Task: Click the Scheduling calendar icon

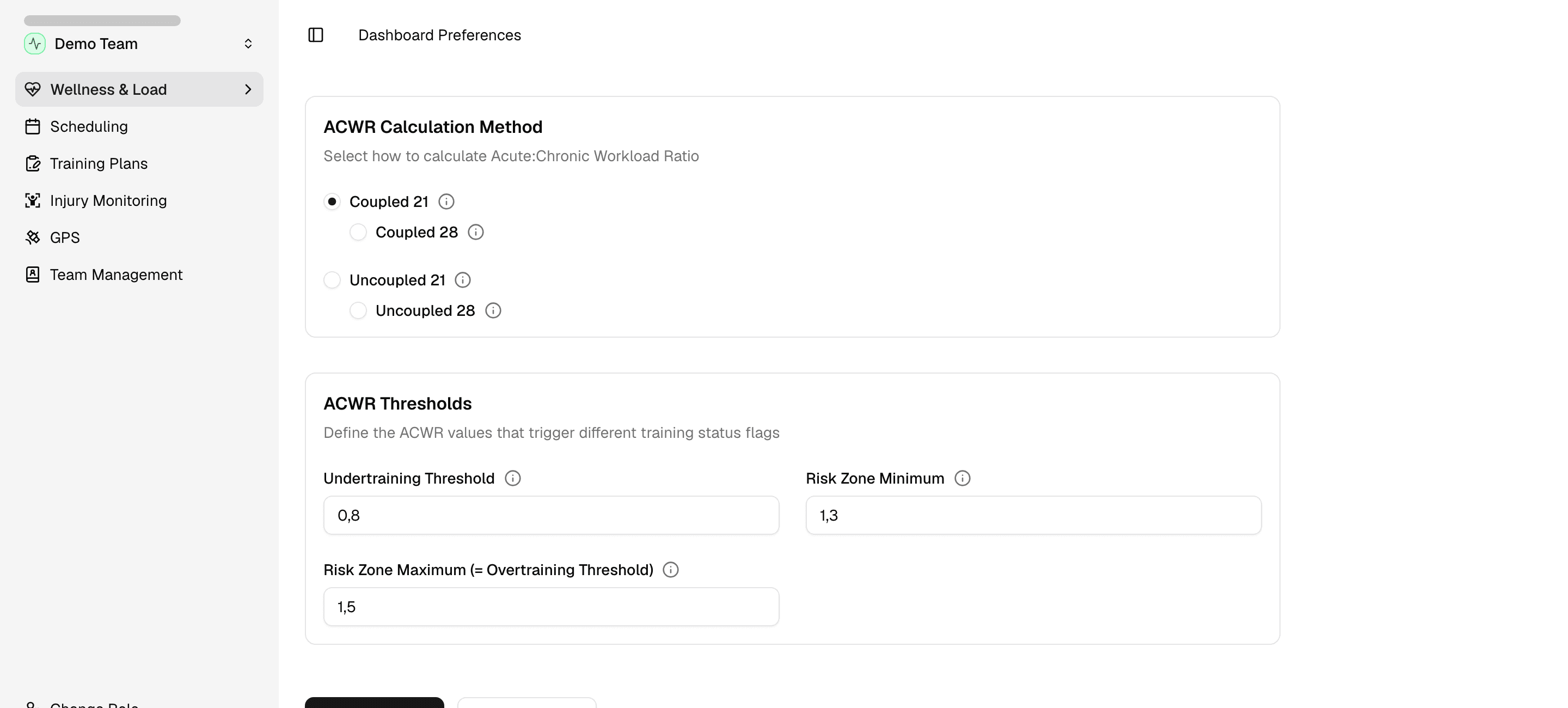Action: click(x=33, y=127)
